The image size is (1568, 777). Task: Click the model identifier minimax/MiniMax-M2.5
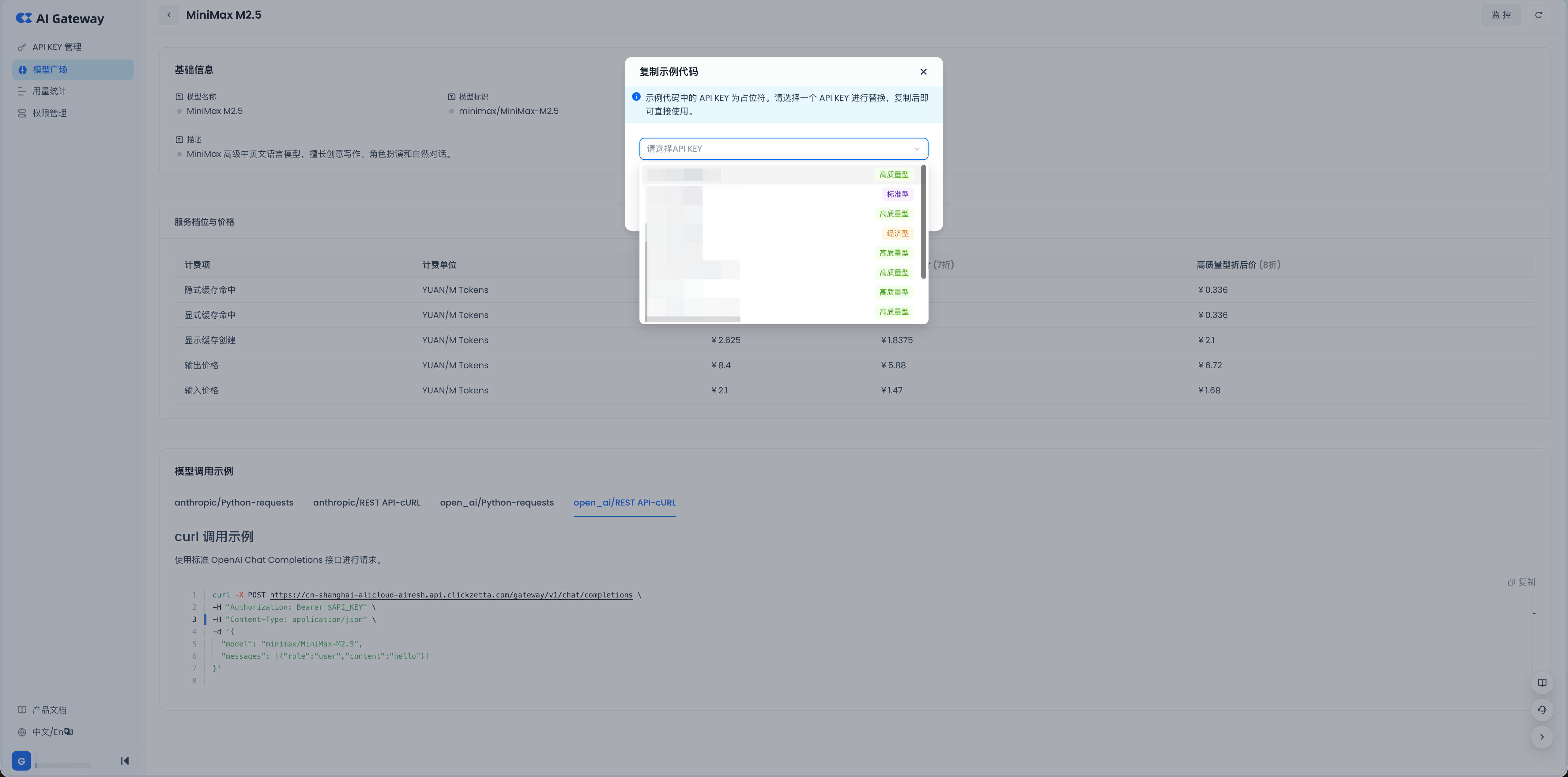click(x=508, y=111)
